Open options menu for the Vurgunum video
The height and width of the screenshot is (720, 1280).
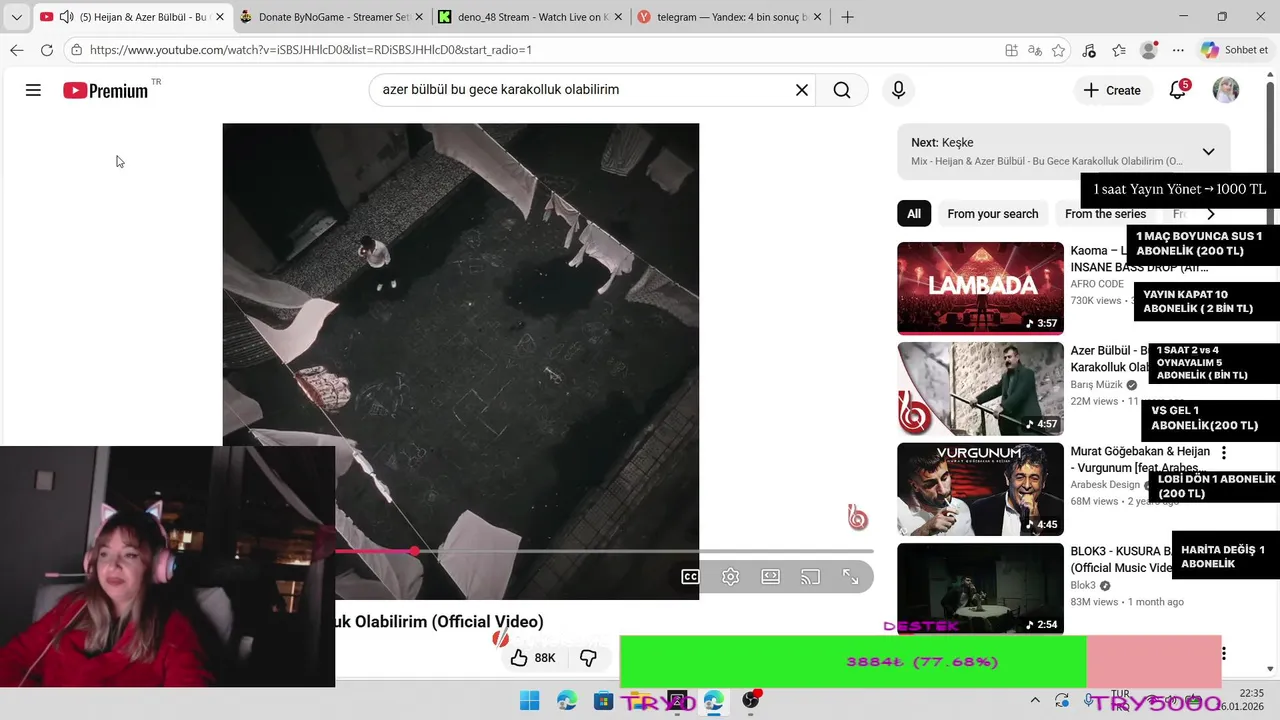tap(1223, 453)
